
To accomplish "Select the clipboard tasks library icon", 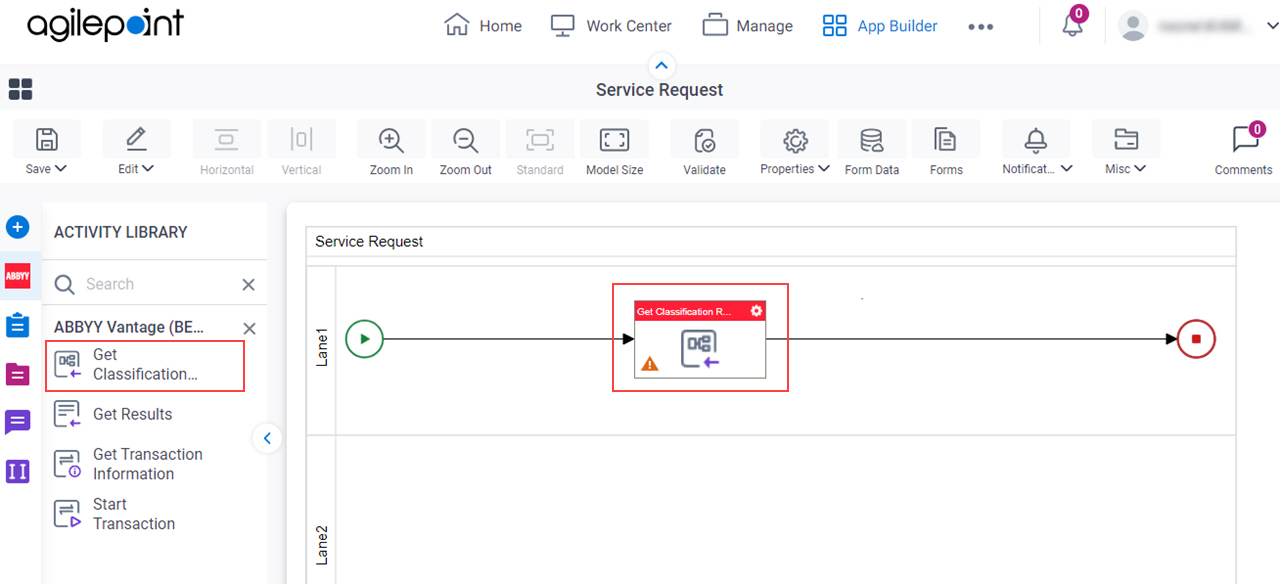I will coord(18,325).
